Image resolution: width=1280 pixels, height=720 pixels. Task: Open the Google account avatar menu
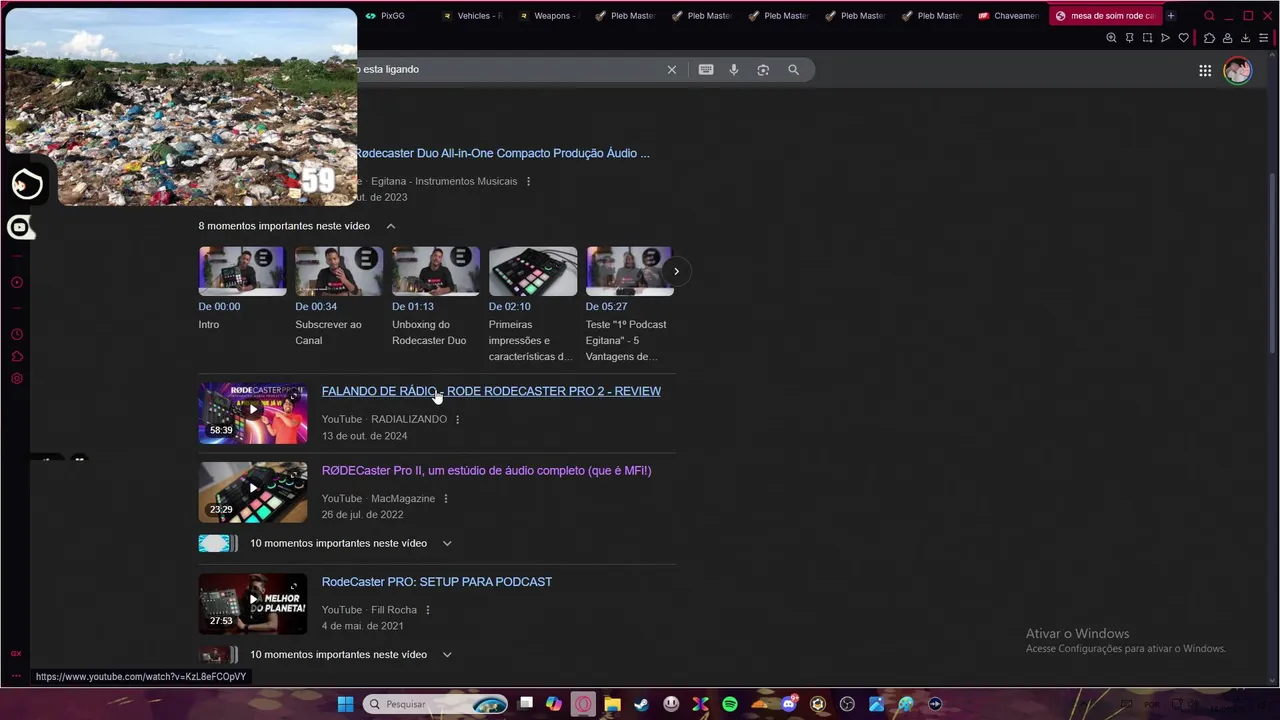pyautogui.click(x=1238, y=70)
